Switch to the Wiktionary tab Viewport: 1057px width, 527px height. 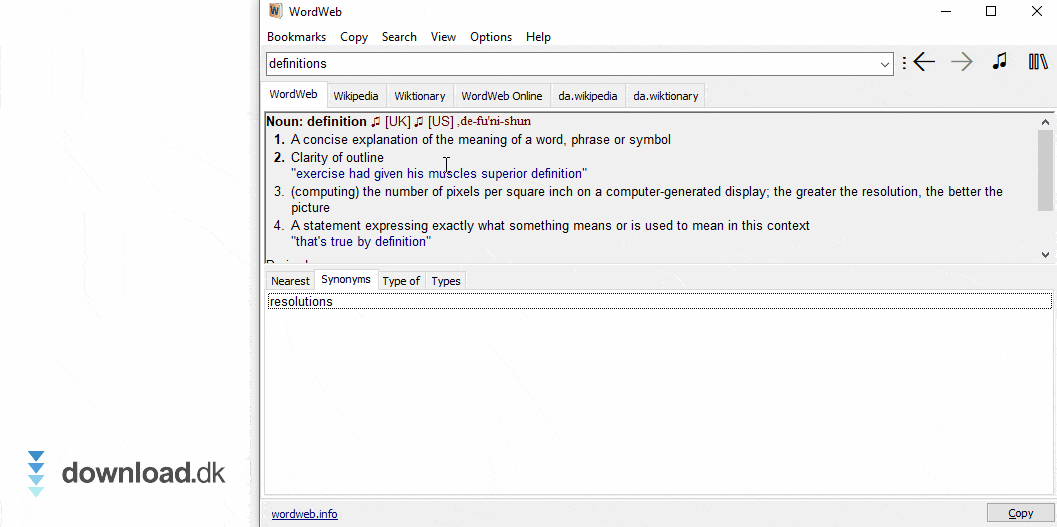point(420,96)
